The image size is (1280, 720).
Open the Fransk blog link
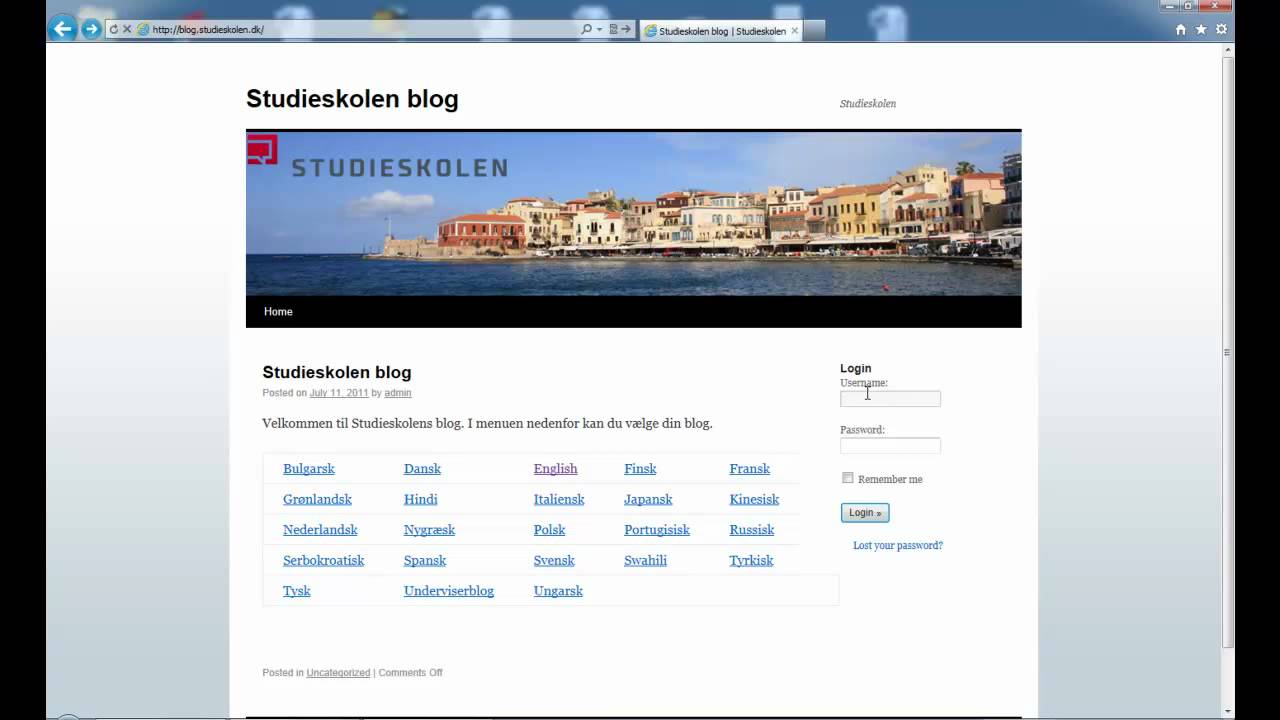pyautogui.click(x=749, y=469)
